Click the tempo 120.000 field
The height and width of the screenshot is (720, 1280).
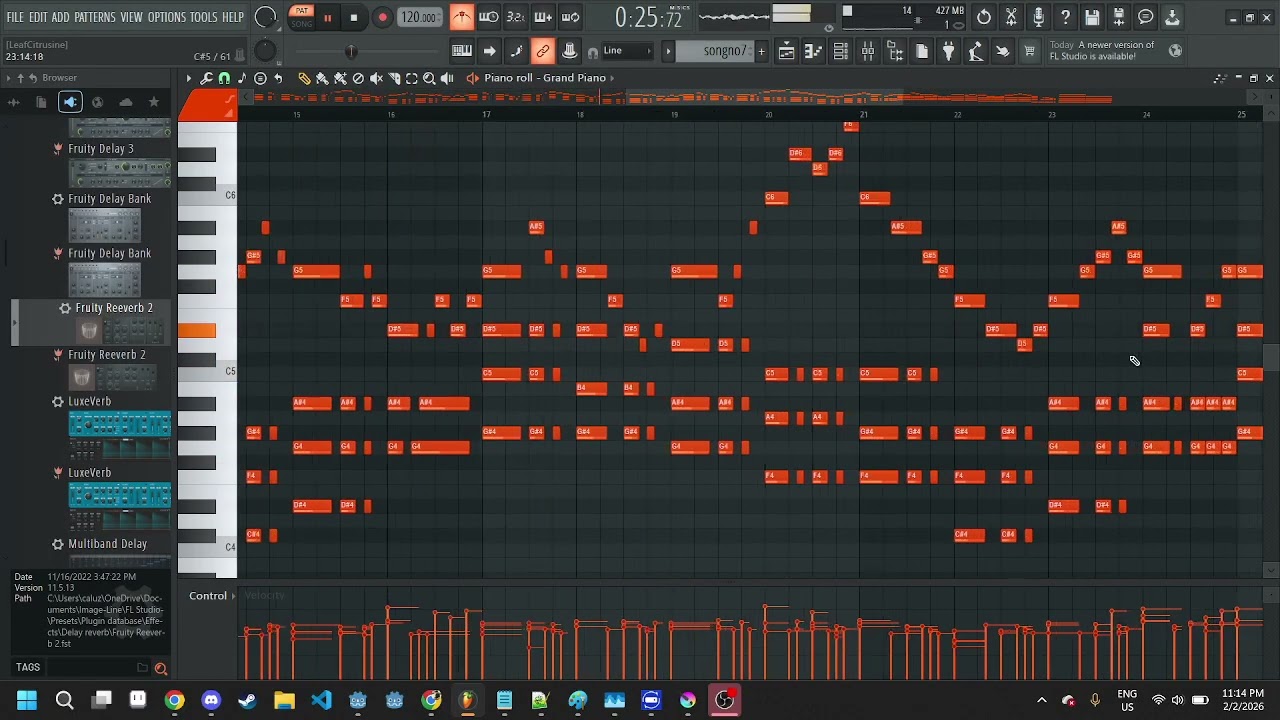point(420,17)
